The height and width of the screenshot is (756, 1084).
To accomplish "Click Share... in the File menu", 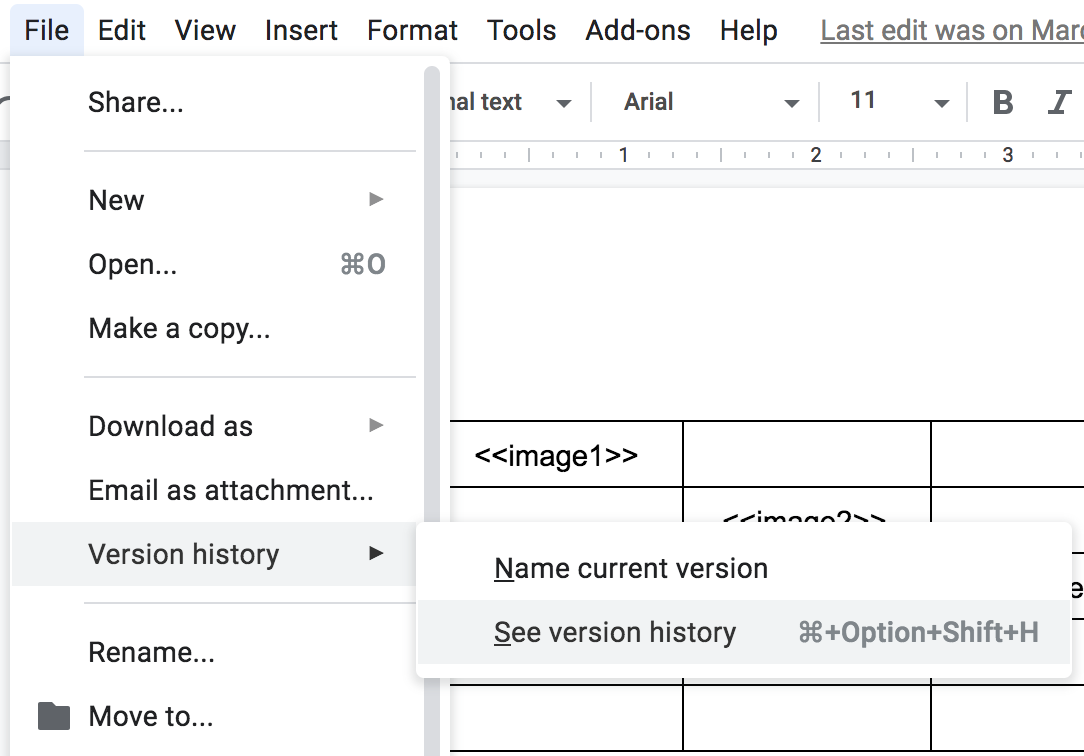I will pos(136,102).
